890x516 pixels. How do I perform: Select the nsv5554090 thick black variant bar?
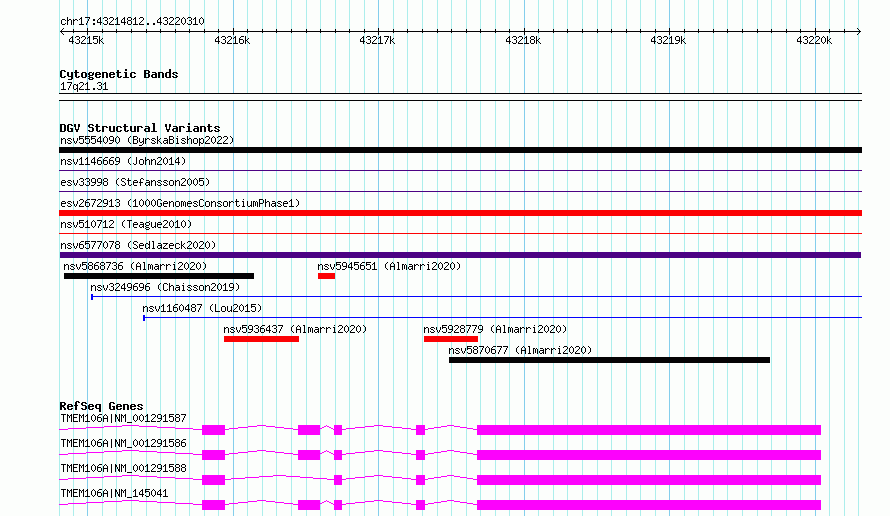[460, 150]
